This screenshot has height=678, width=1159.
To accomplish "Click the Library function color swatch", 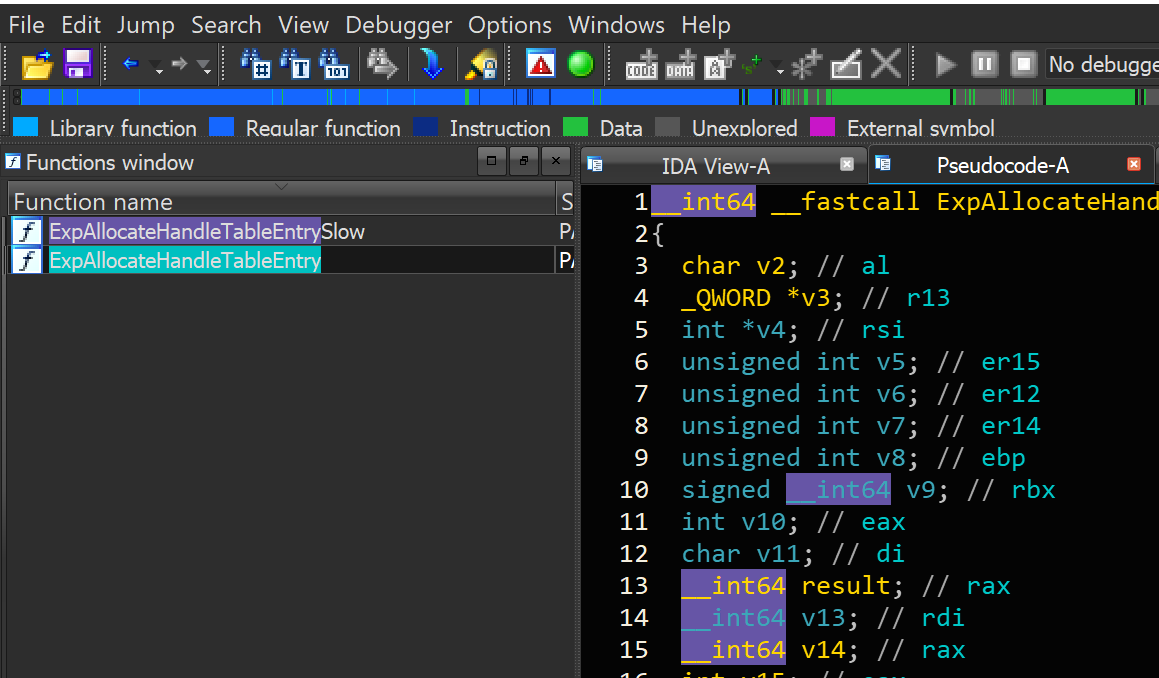I will (25, 127).
